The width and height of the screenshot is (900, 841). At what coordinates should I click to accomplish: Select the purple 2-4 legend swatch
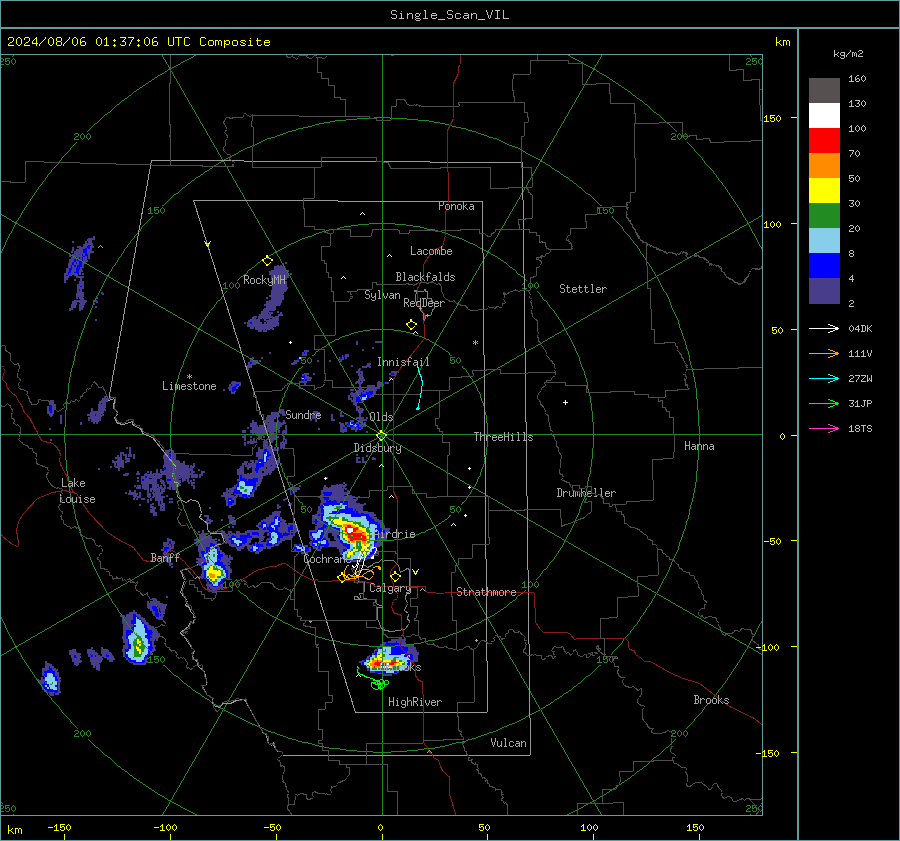pos(824,290)
